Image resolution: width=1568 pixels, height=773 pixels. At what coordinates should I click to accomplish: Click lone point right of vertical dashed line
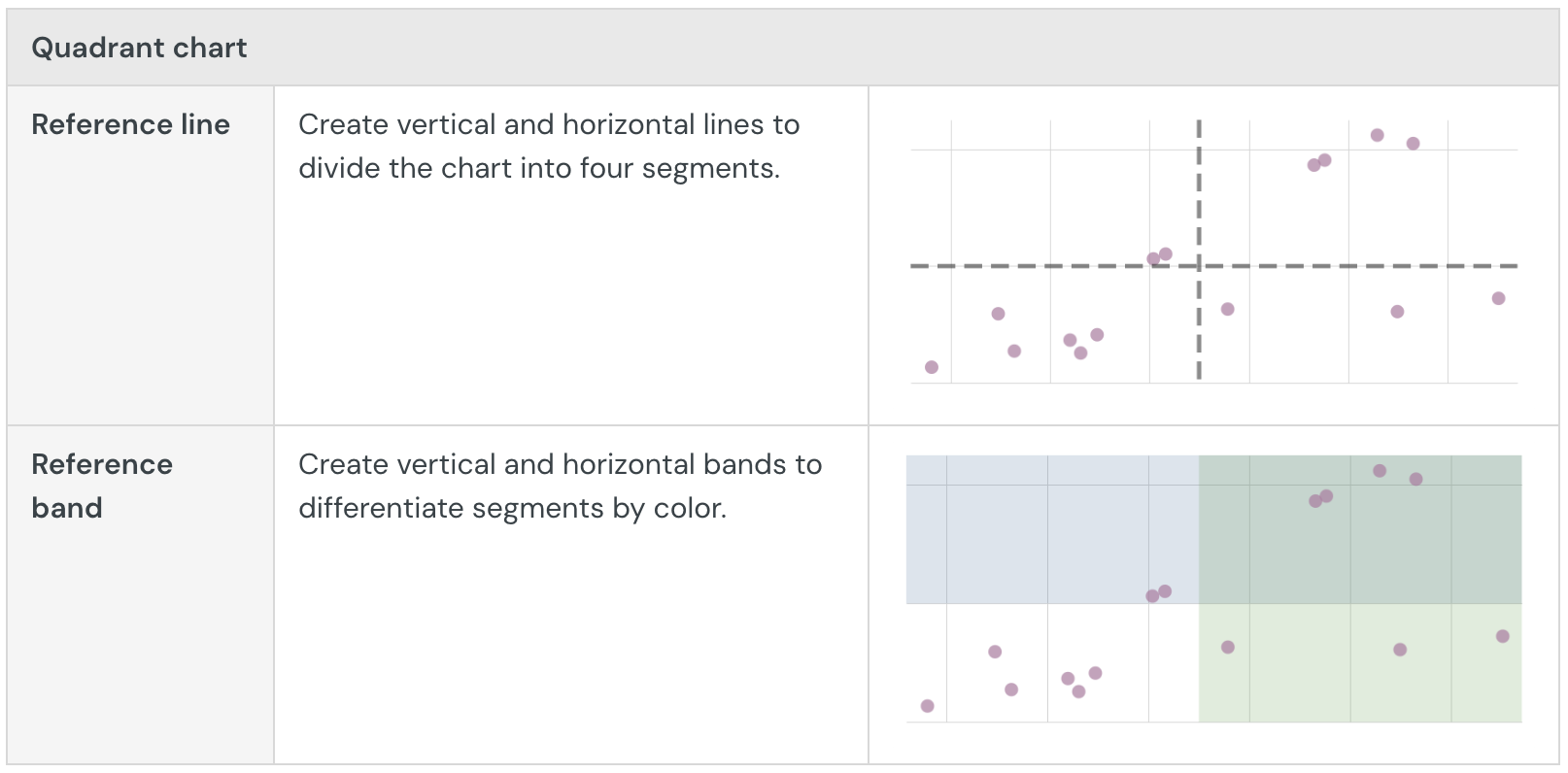pyautogui.click(x=1228, y=309)
